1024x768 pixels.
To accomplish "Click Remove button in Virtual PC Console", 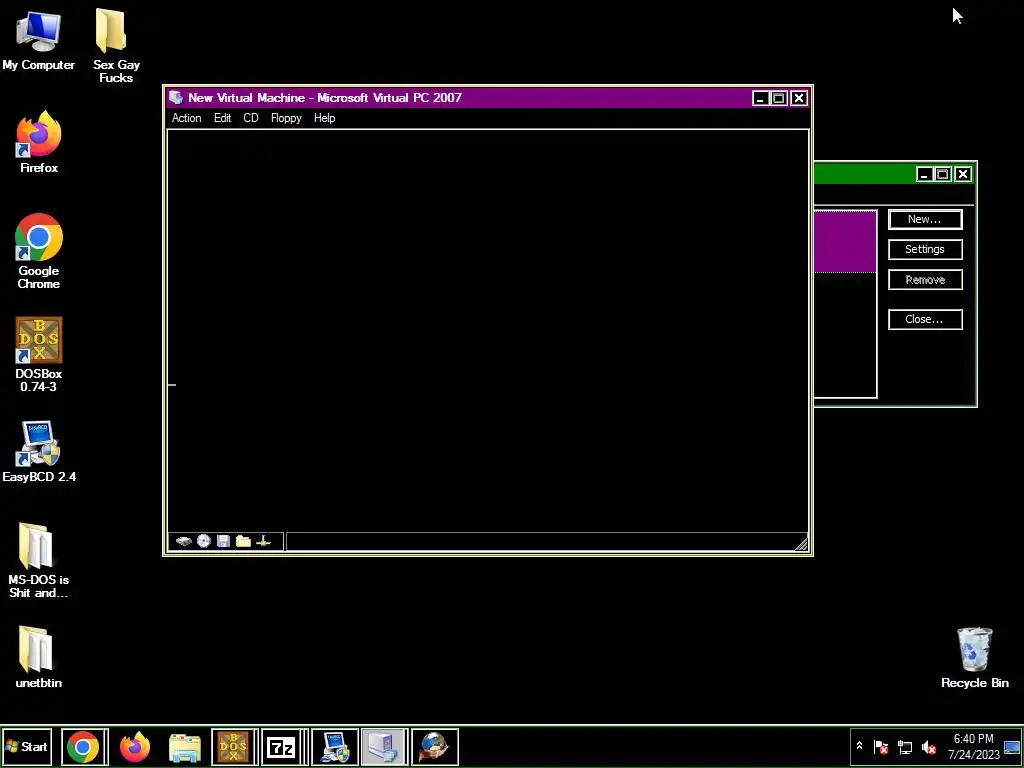I will click(x=925, y=280).
